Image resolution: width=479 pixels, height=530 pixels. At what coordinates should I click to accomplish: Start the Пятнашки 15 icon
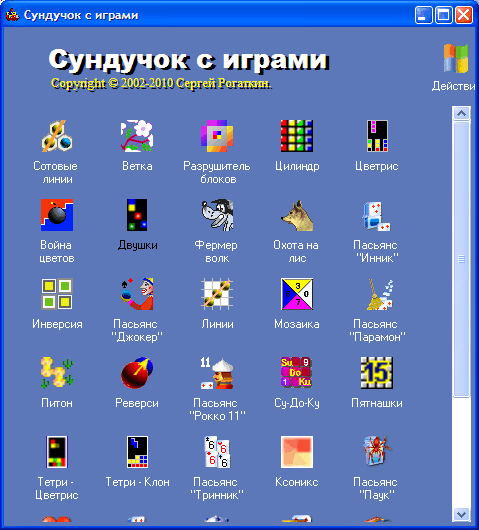(x=377, y=373)
